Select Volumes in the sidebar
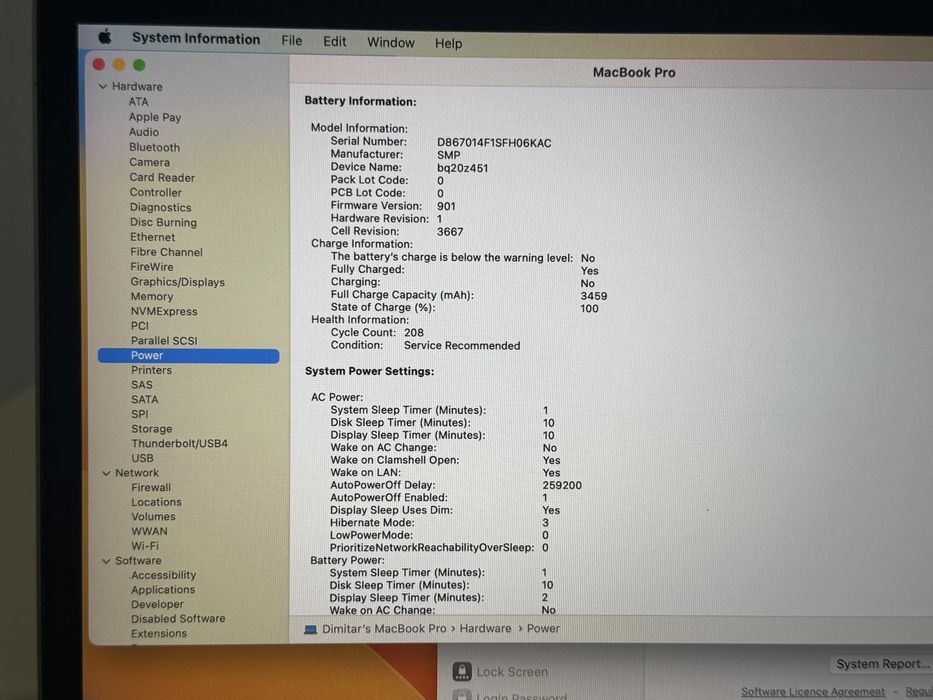This screenshot has width=933, height=700. coord(153,517)
